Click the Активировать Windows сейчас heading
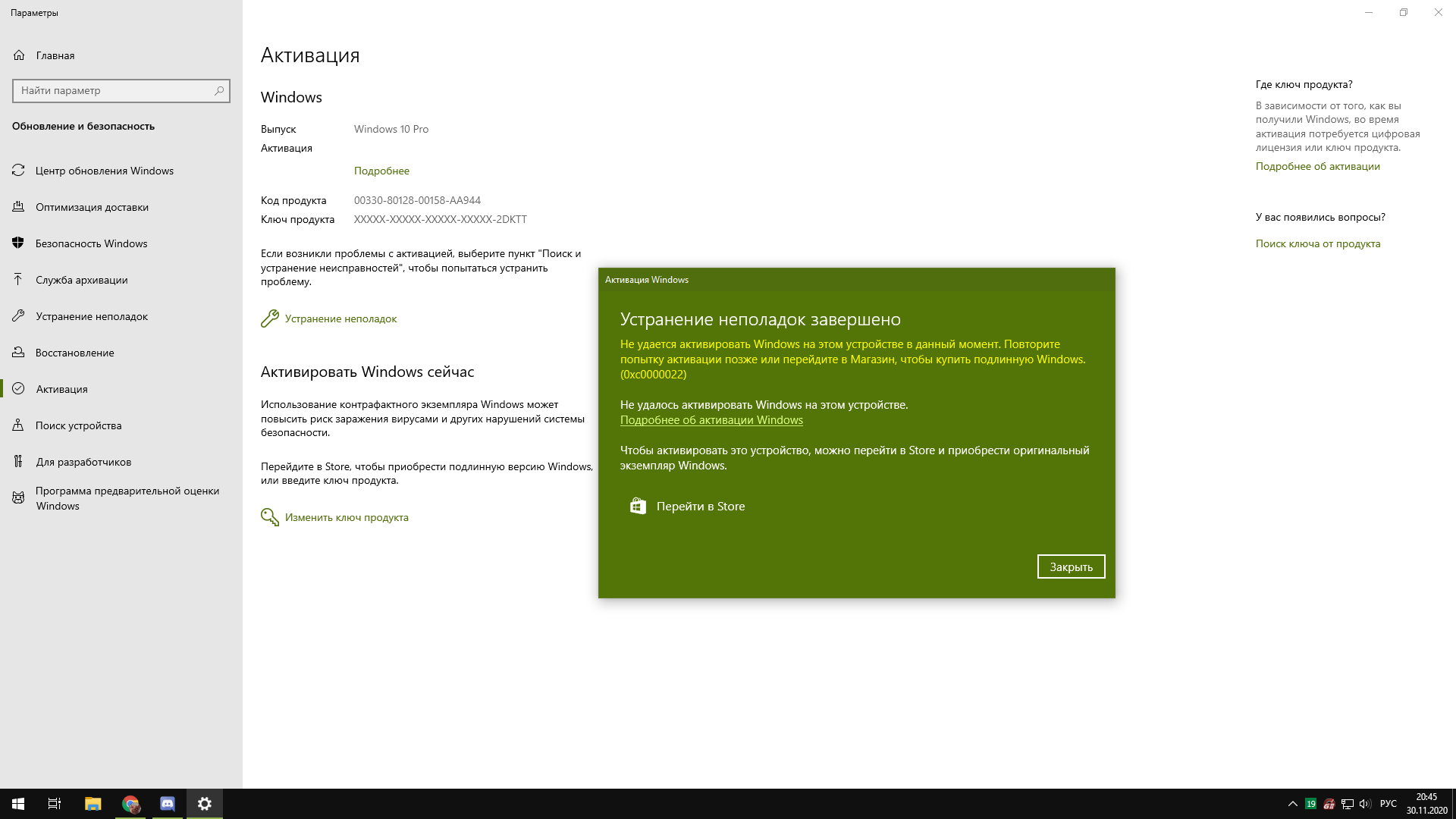The image size is (1456, 819). point(367,372)
